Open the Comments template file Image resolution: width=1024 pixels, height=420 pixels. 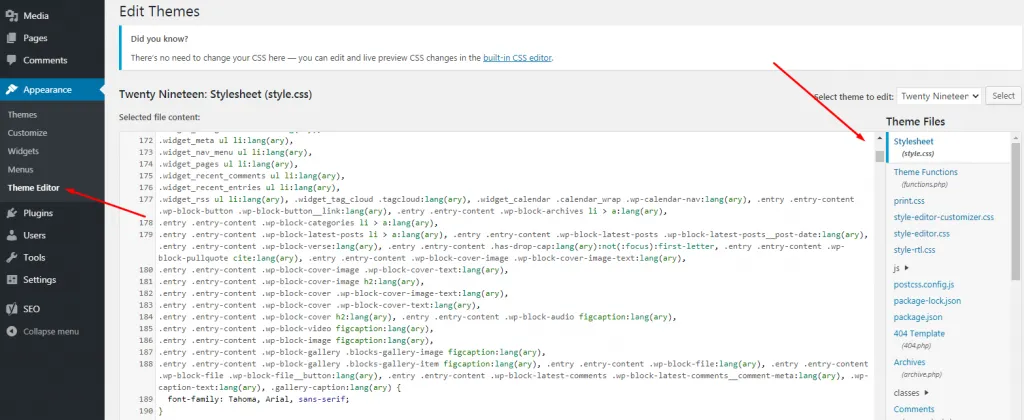click(x=914, y=409)
